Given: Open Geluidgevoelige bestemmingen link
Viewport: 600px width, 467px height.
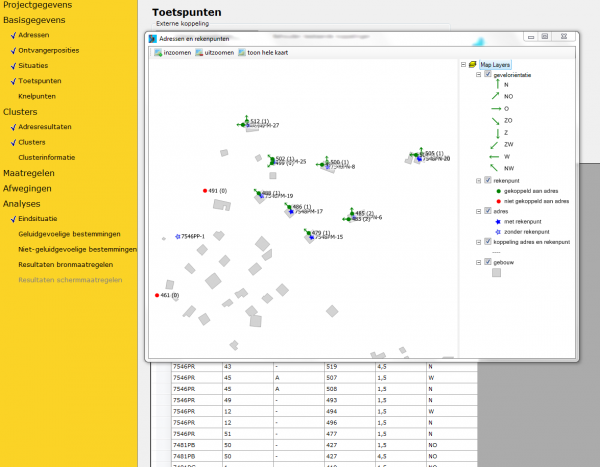Looking at the screenshot, I should coord(69,234).
